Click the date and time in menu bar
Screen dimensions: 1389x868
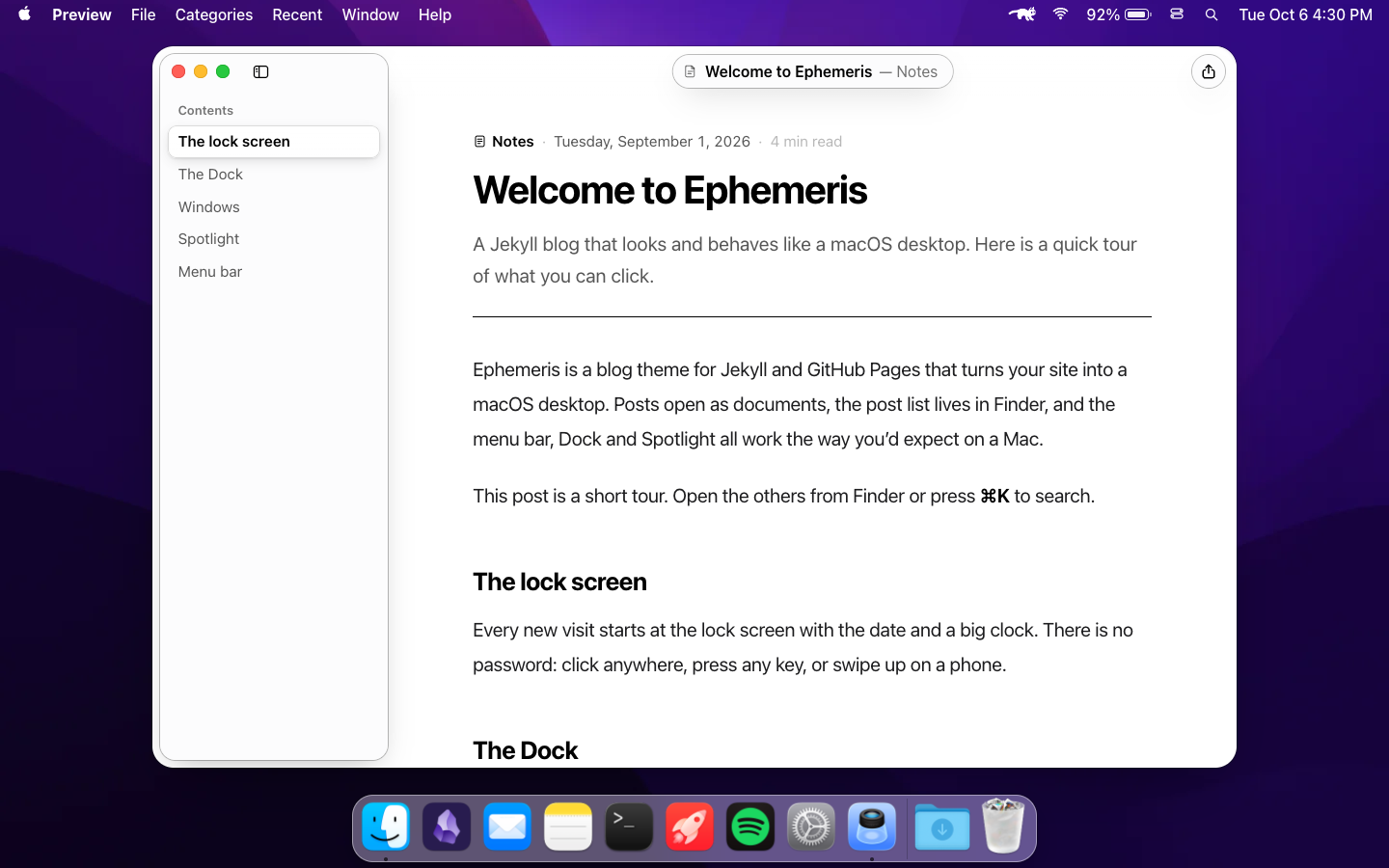[x=1305, y=14]
